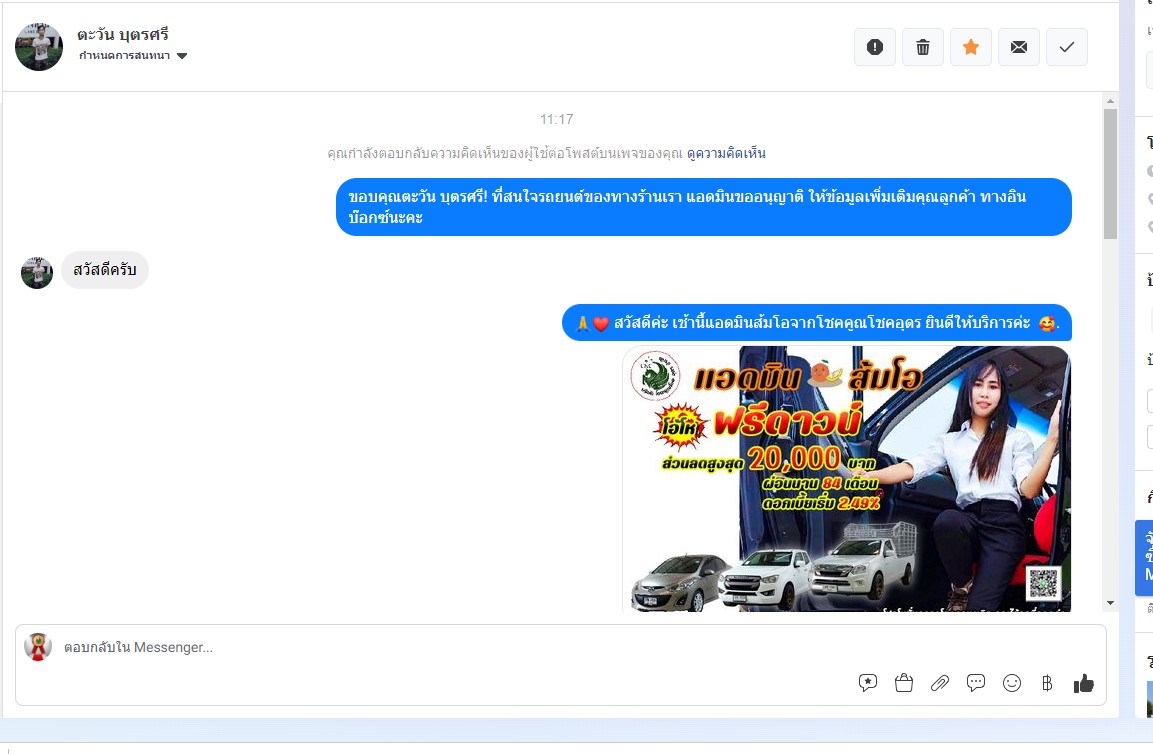Screen dimensions: 1153x754
Task: Open ตะวัน บุตรศรี profile picture in header
Action: click(39, 47)
